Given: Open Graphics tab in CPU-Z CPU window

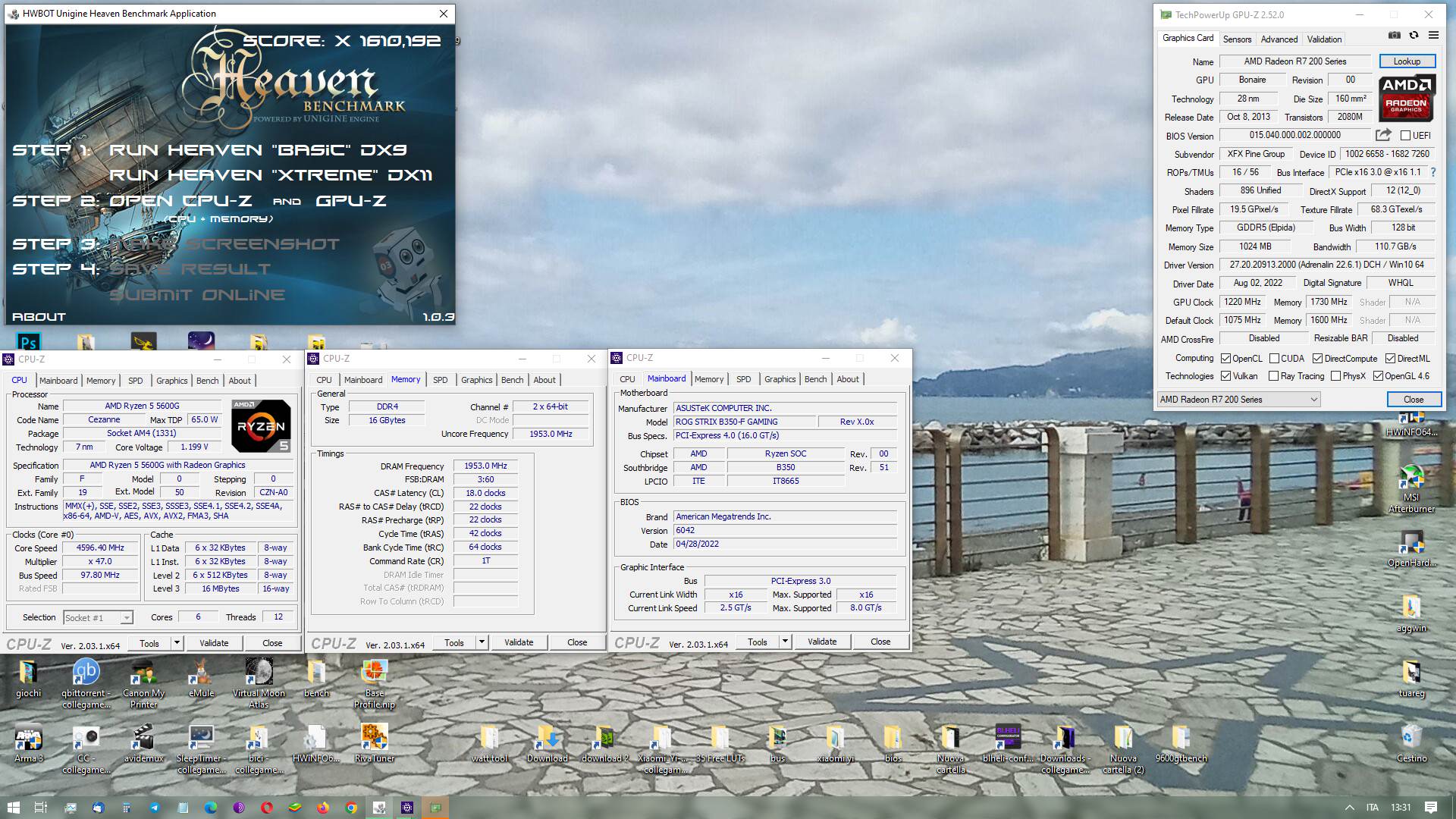Looking at the screenshot, I should (172, 381).
